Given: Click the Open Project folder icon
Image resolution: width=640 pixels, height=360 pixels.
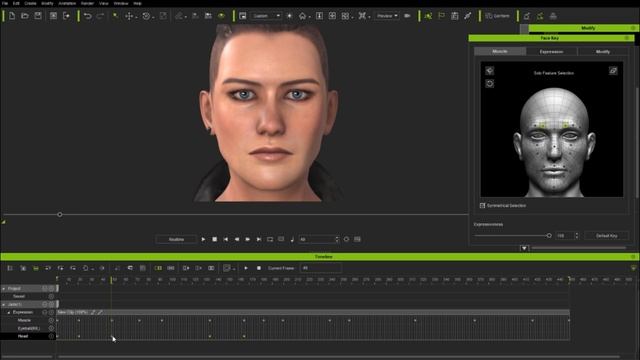Looking at the screenshot, I should (x=25, y=16).
